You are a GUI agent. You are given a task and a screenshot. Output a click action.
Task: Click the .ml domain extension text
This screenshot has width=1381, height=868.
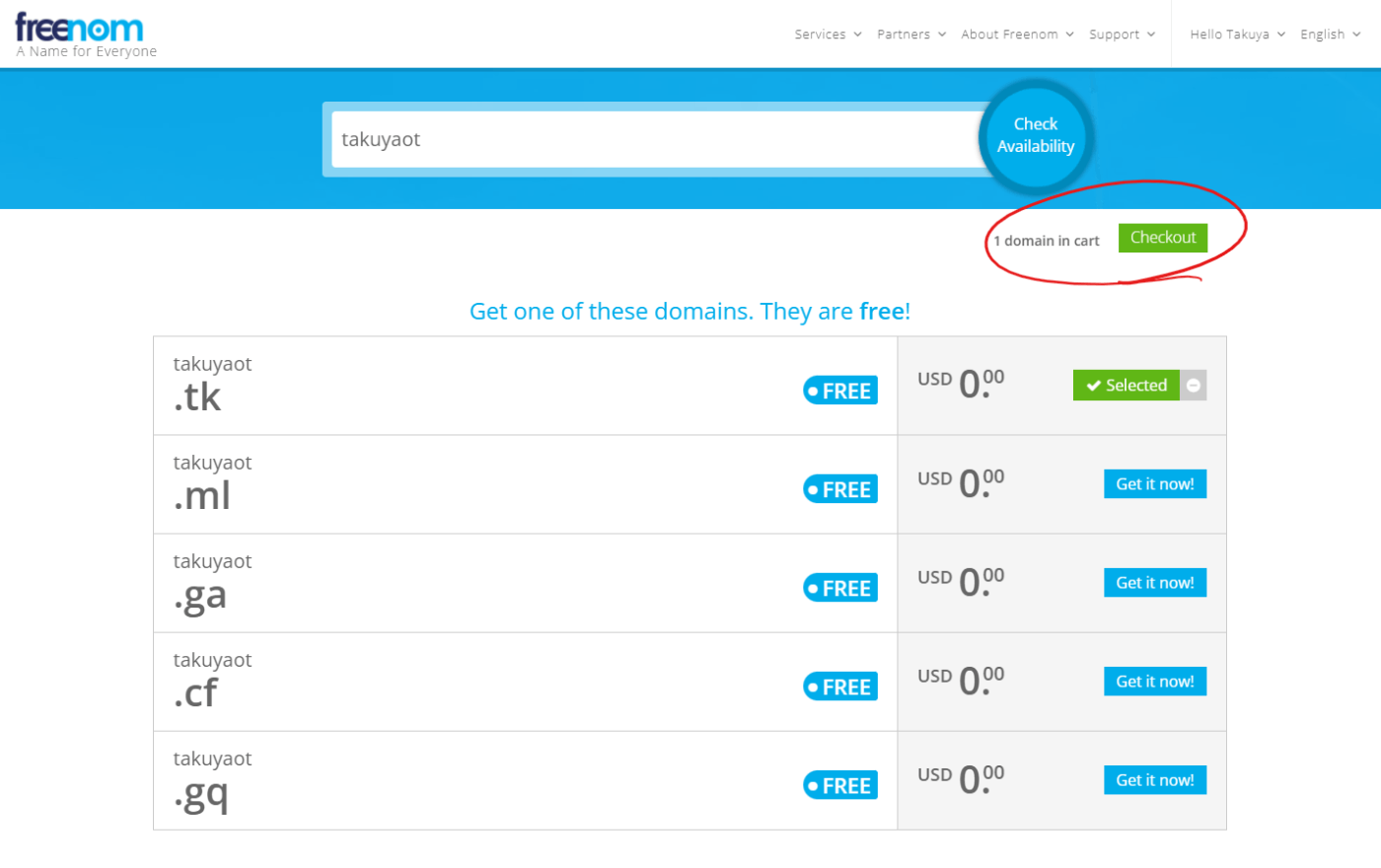point(202,495)
